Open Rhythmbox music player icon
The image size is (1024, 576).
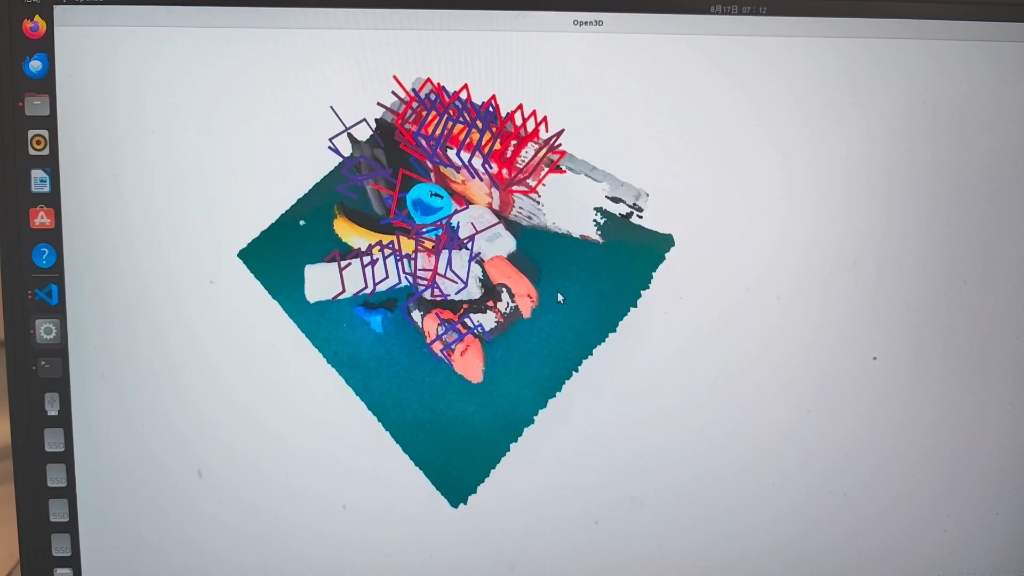coord(39,142)
